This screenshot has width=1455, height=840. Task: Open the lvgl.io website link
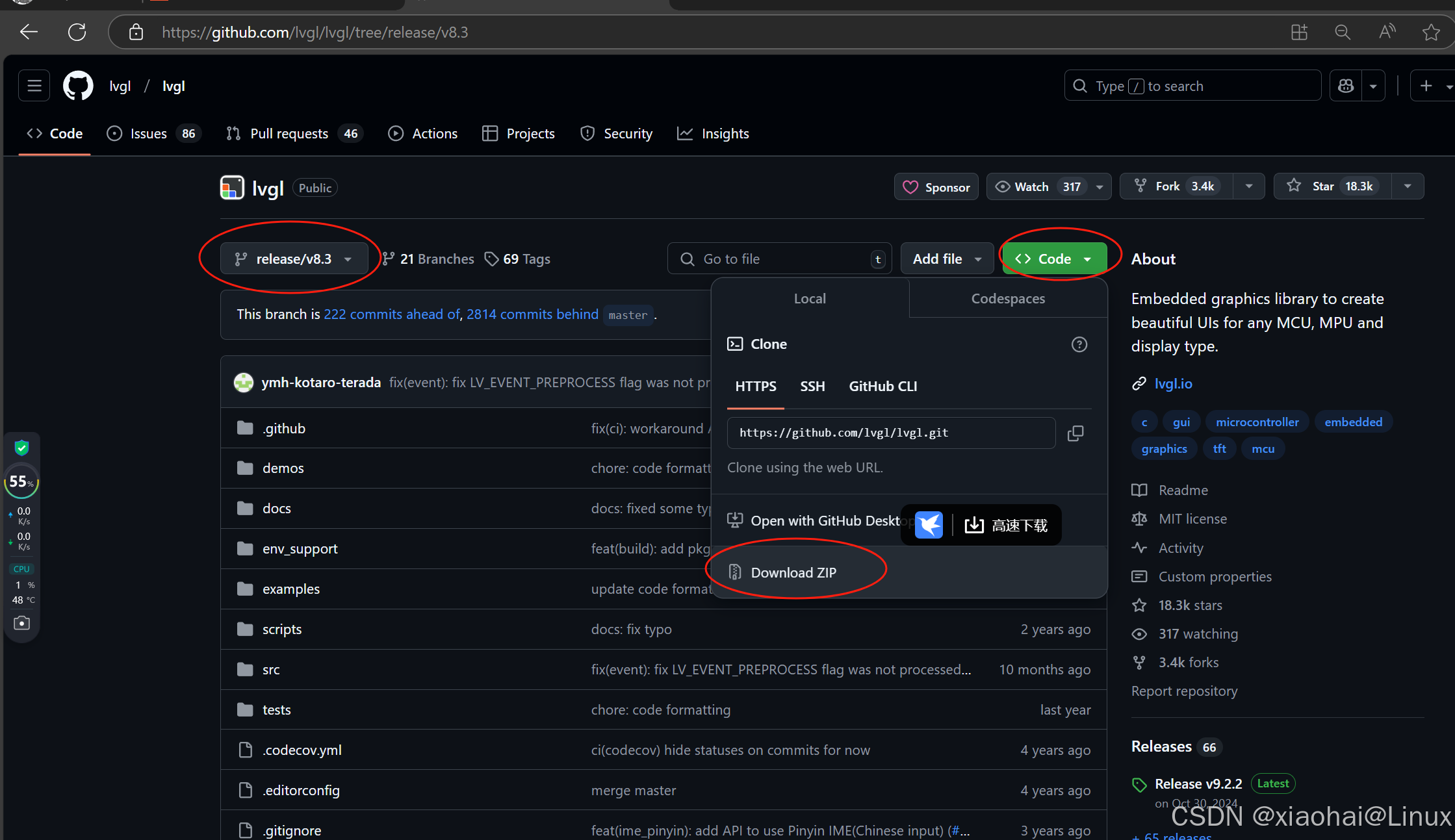click(x=1173, y=383)
